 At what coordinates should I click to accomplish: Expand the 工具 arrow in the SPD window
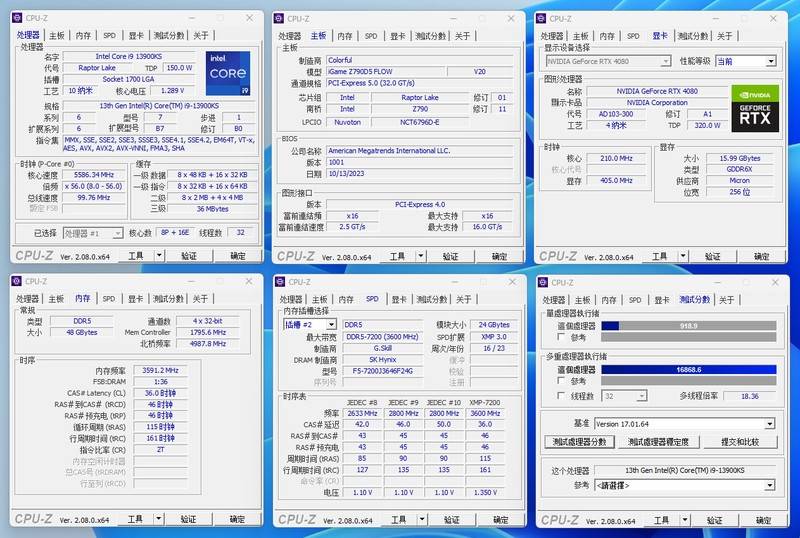(x=422, y=520)
